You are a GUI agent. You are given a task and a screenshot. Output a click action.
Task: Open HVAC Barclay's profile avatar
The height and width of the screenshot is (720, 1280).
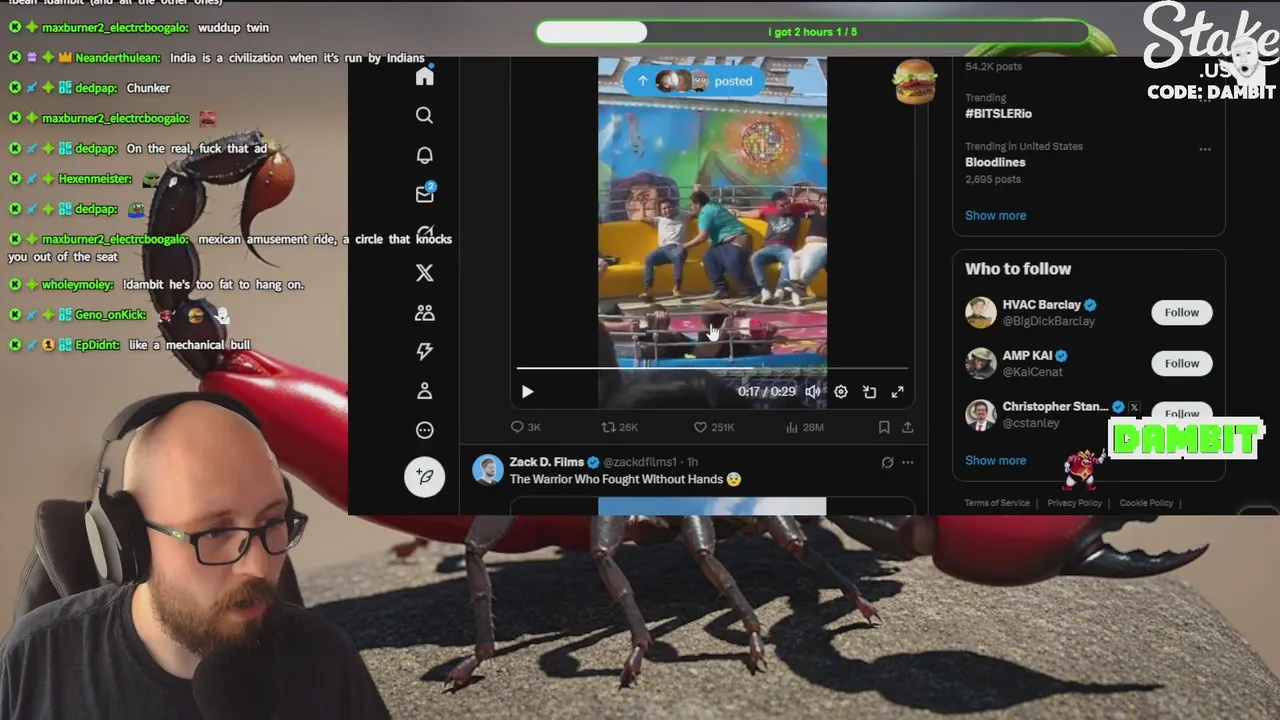click(x=981, y=312)
